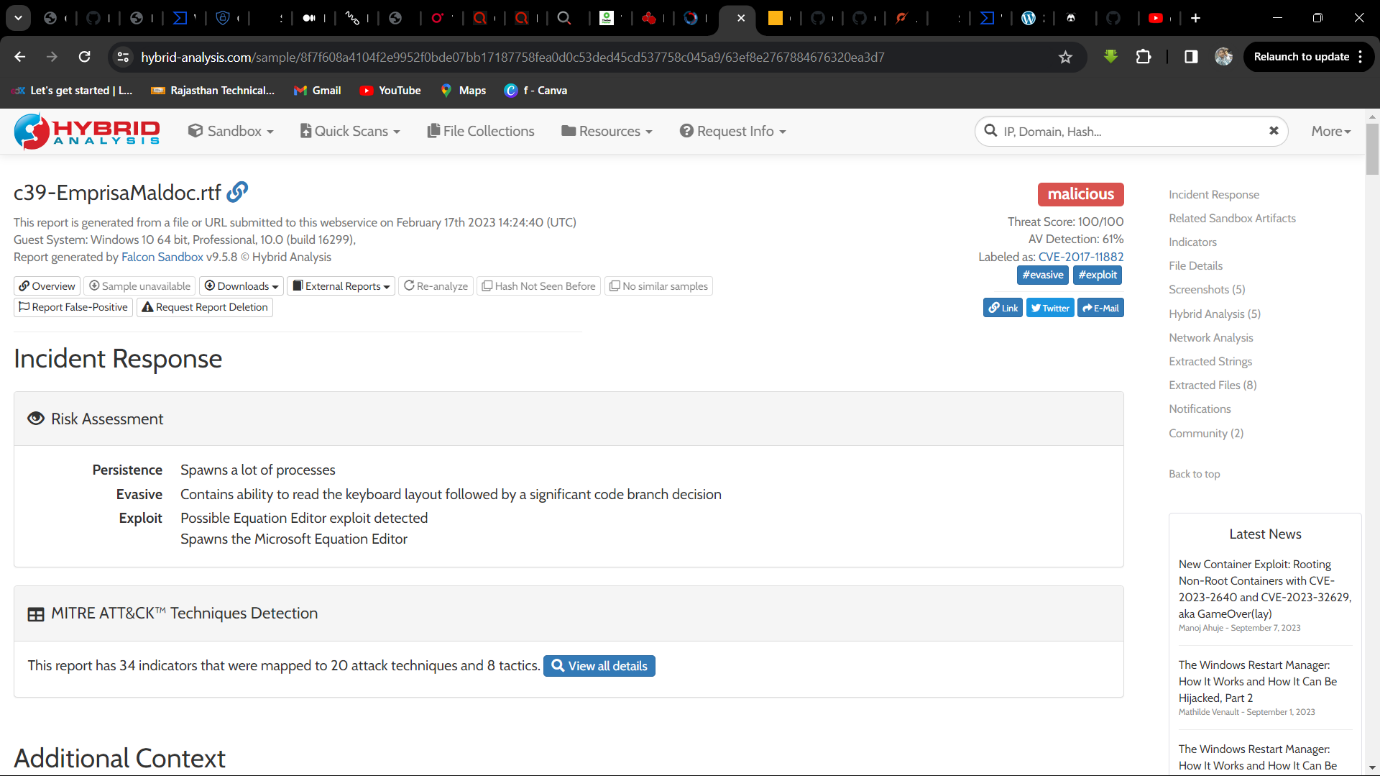Open the More menu in navbar
Image resolution: width=1380 pixels, height=776 pixels.
1330,131
